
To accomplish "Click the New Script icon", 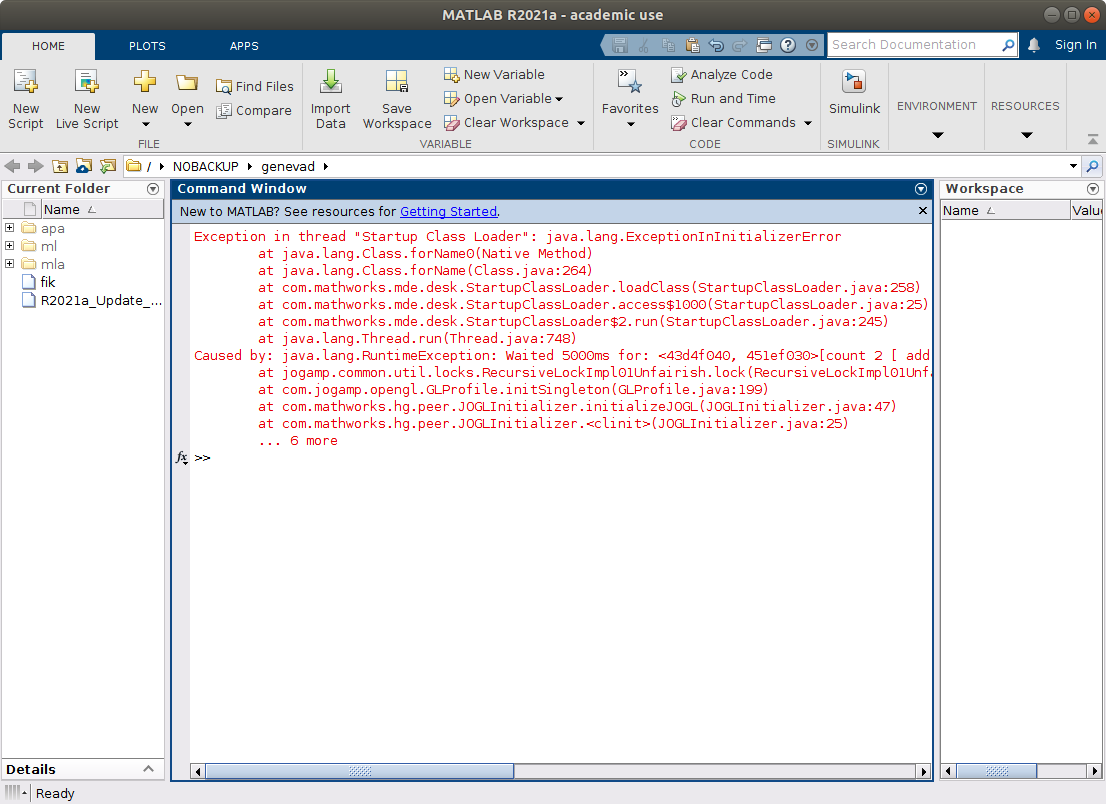I will (x=26, y=83).
